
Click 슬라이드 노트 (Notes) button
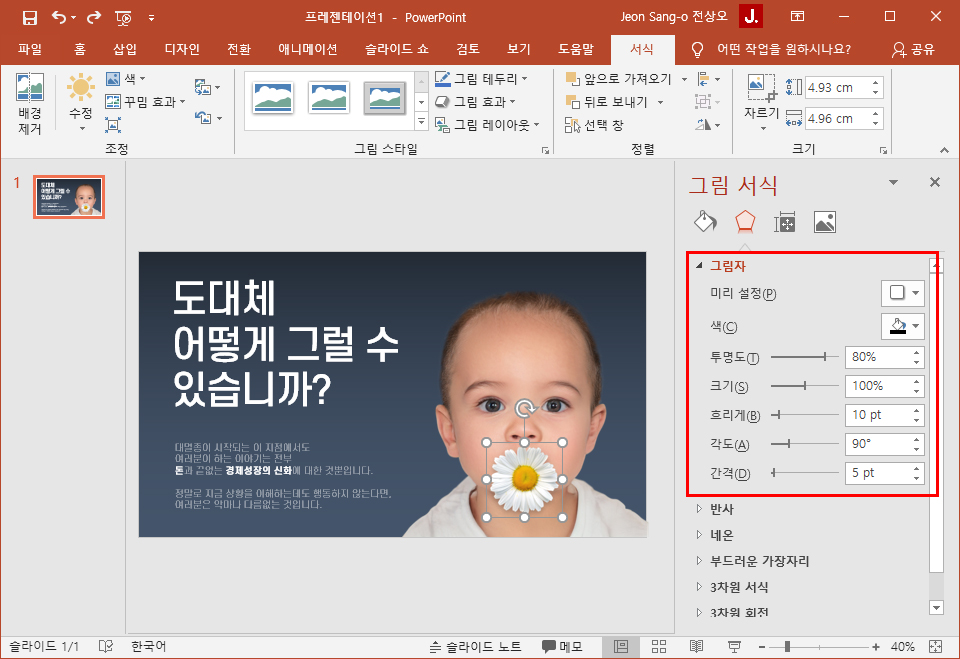pos(475,646)
